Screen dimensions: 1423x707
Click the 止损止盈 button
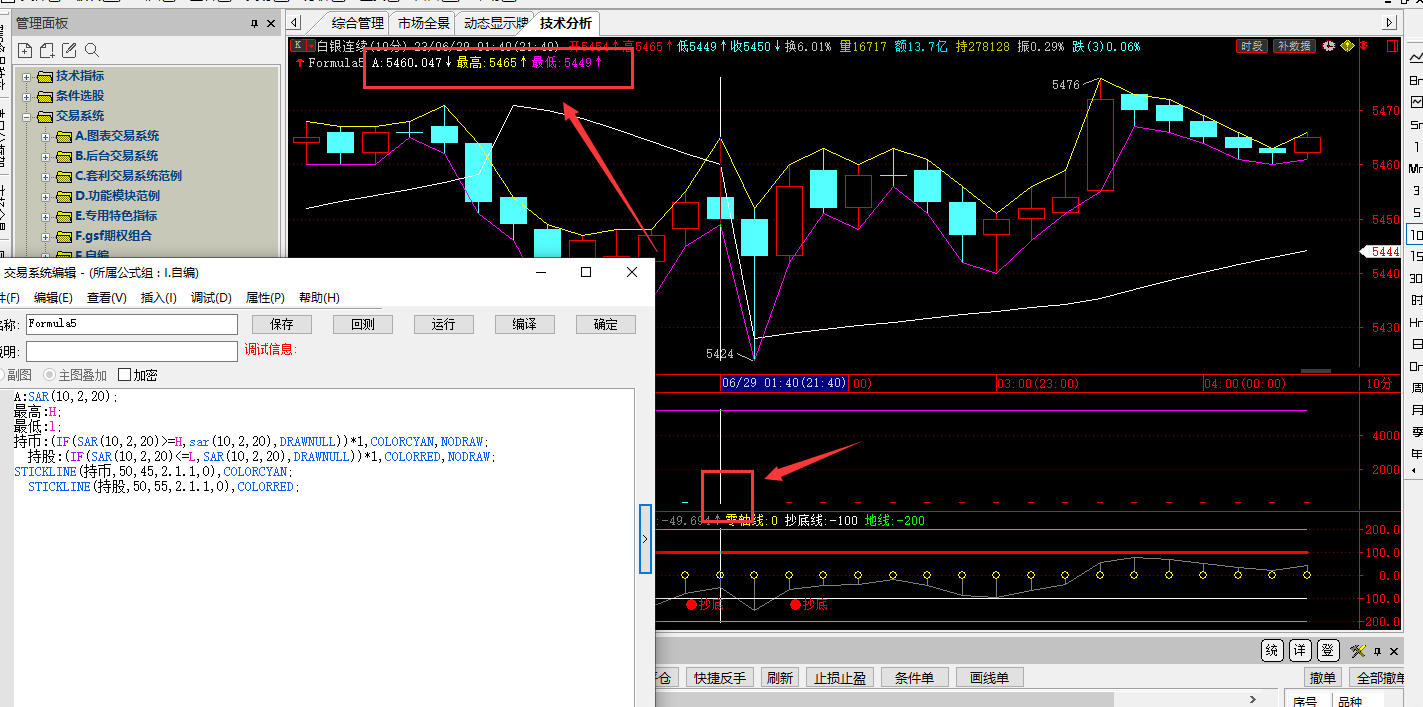840,678
